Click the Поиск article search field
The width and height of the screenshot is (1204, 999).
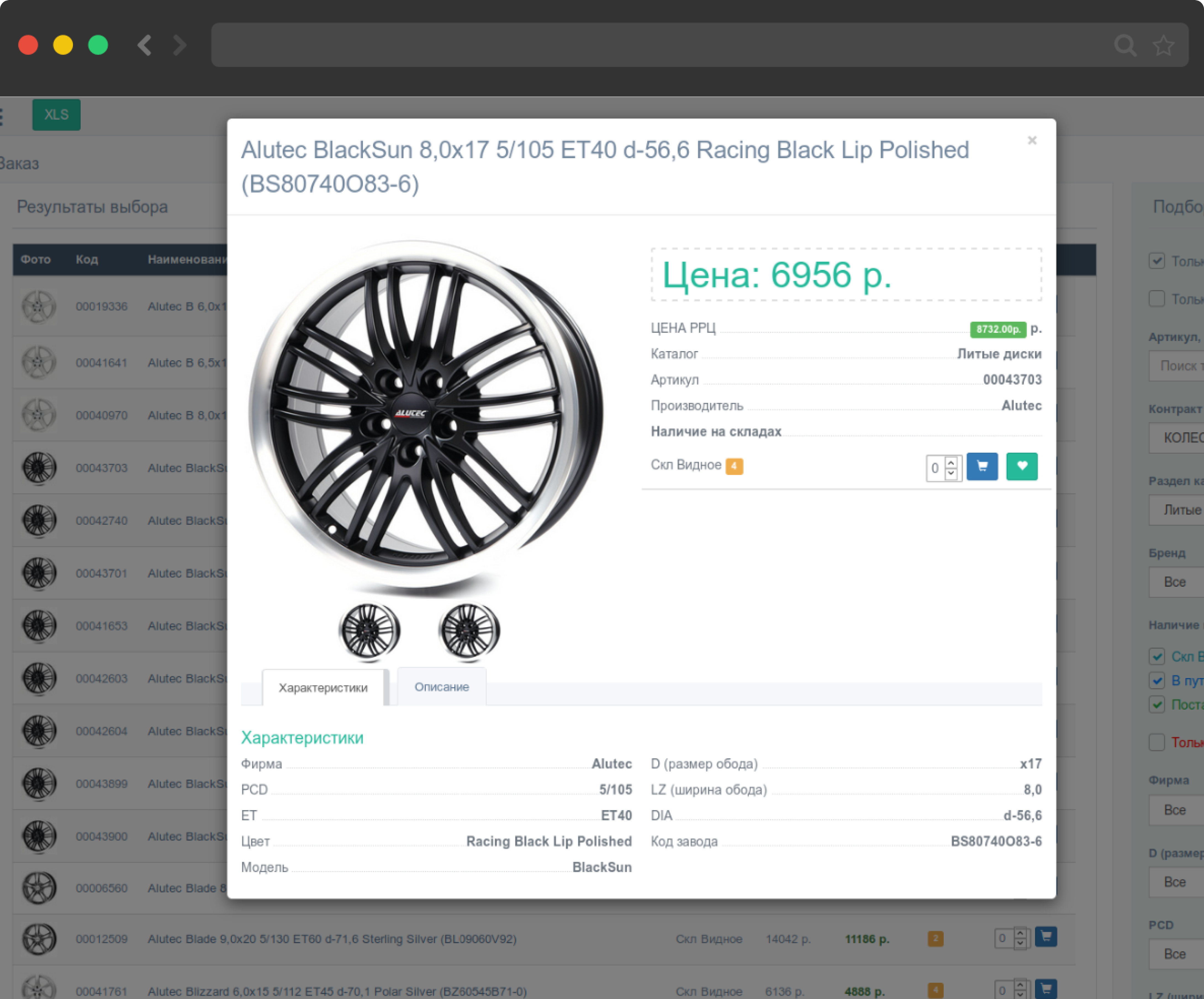click(1176, 366)
